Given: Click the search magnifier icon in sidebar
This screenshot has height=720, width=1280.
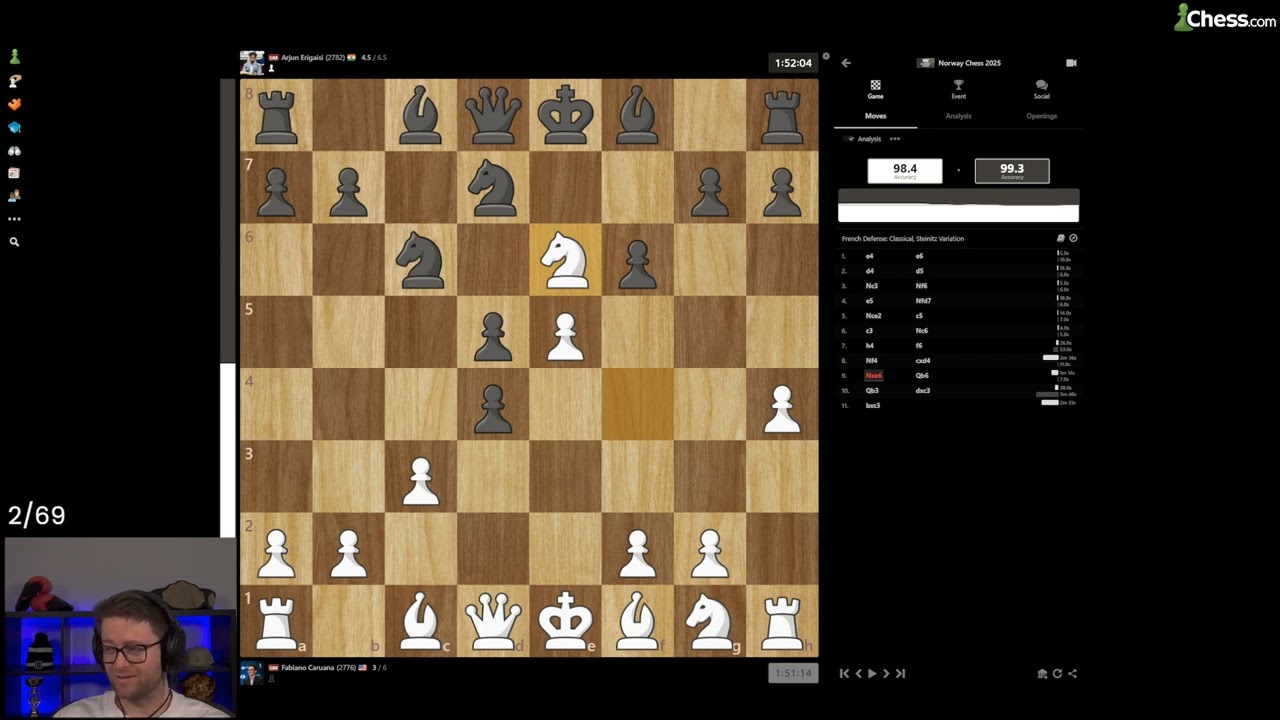Looking at the screenshot, I should [x=14, y=242].
